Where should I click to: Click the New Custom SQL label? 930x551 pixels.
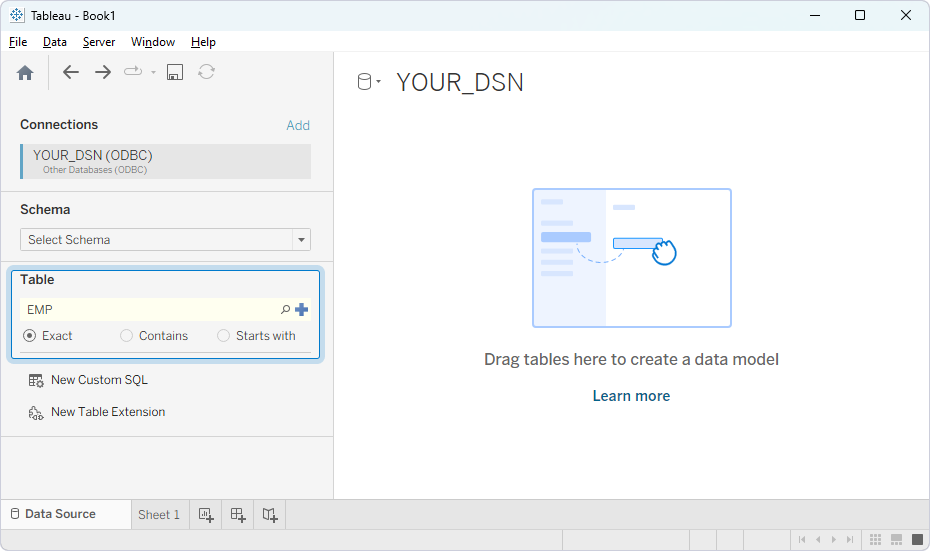pyautogui.click(x=99, y=380)
